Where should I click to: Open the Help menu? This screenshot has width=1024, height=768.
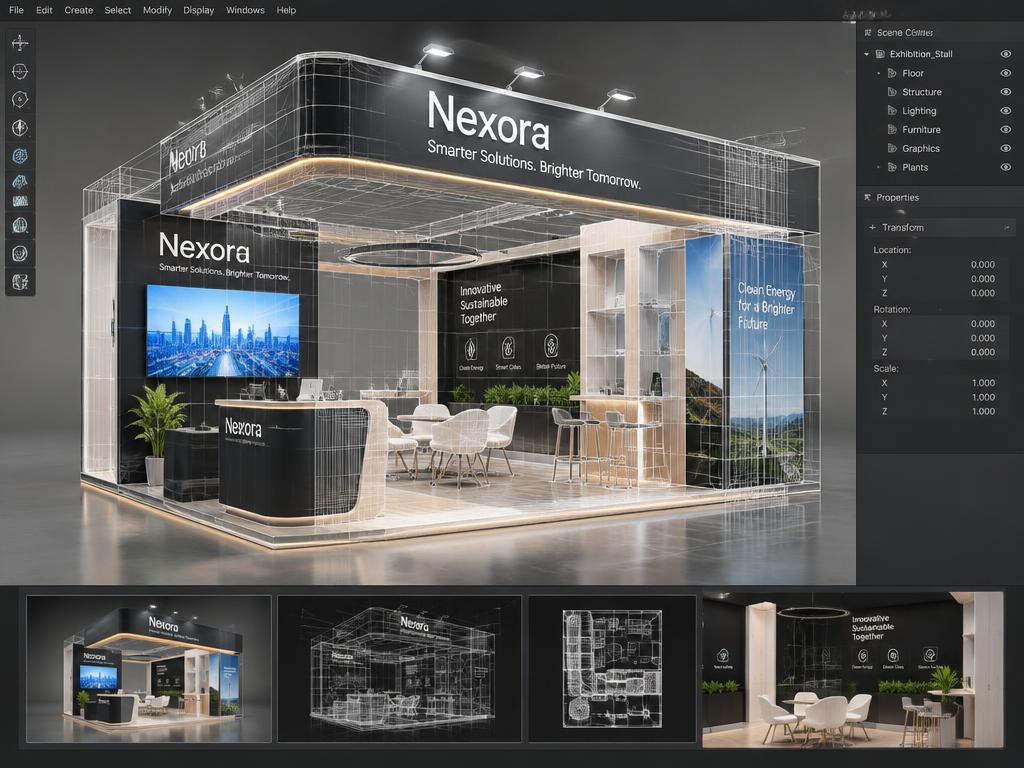click(x=286, y=10)
